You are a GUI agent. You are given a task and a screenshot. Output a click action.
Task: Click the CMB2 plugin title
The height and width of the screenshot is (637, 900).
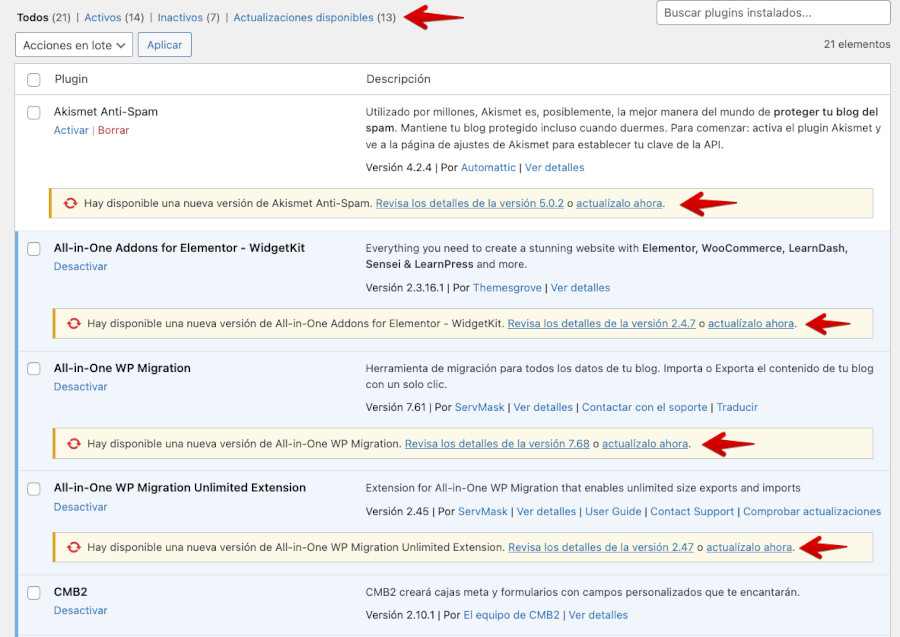[x=71, y=592]
